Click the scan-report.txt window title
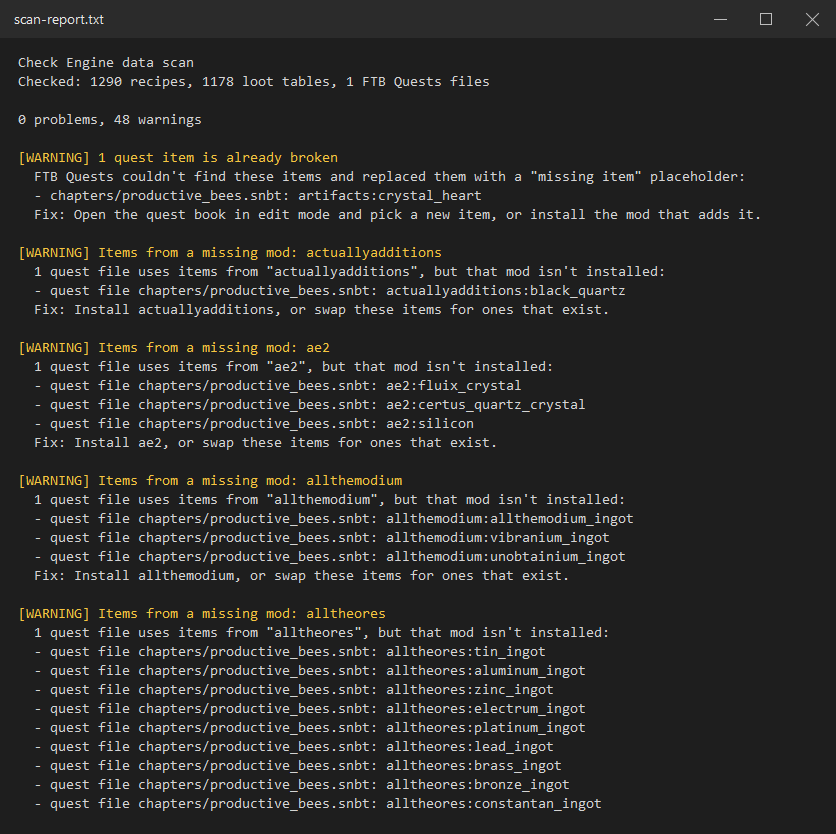This screenshot has height=834, width=836. pyautogui.click(x=59, y=20)
